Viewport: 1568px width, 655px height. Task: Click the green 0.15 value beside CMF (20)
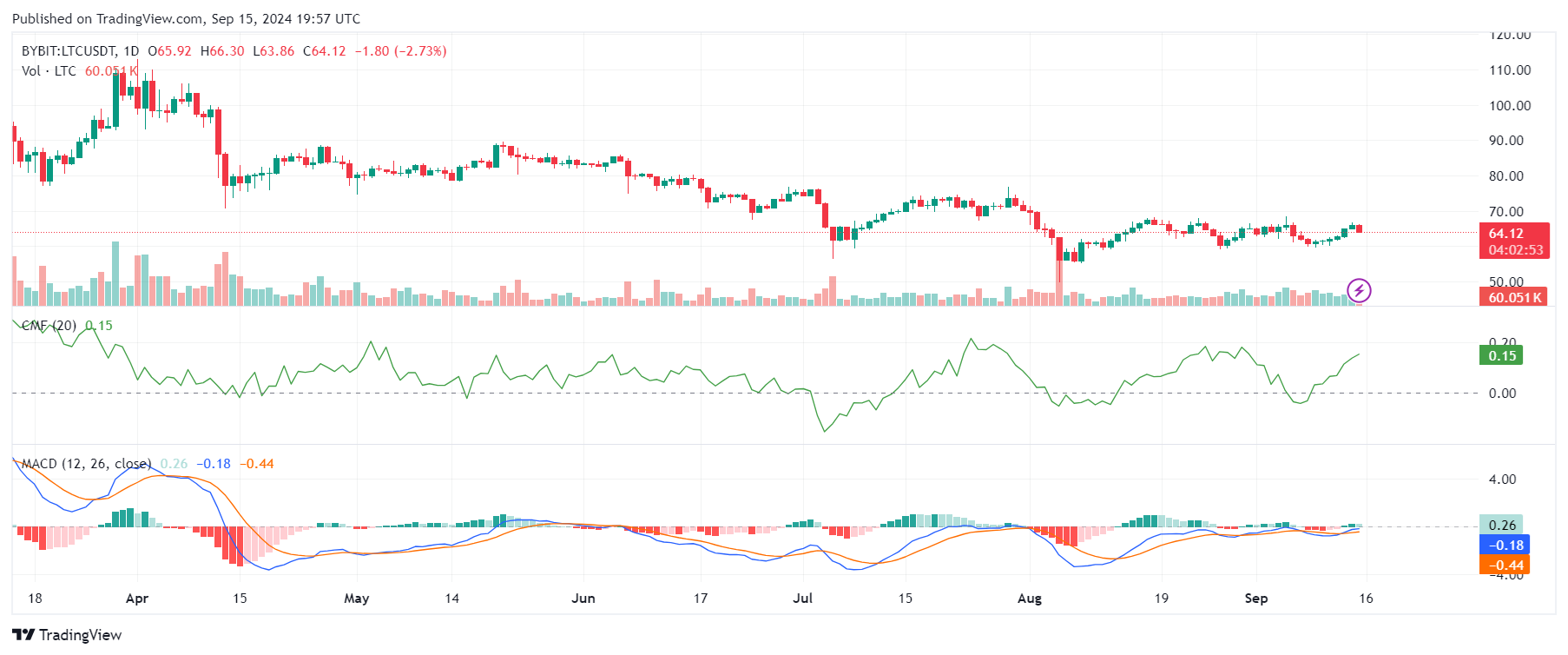tap(99, 326)
